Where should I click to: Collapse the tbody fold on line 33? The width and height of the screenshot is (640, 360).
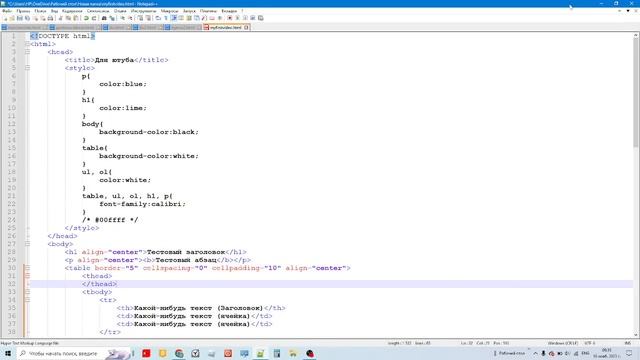pos(27,292)
